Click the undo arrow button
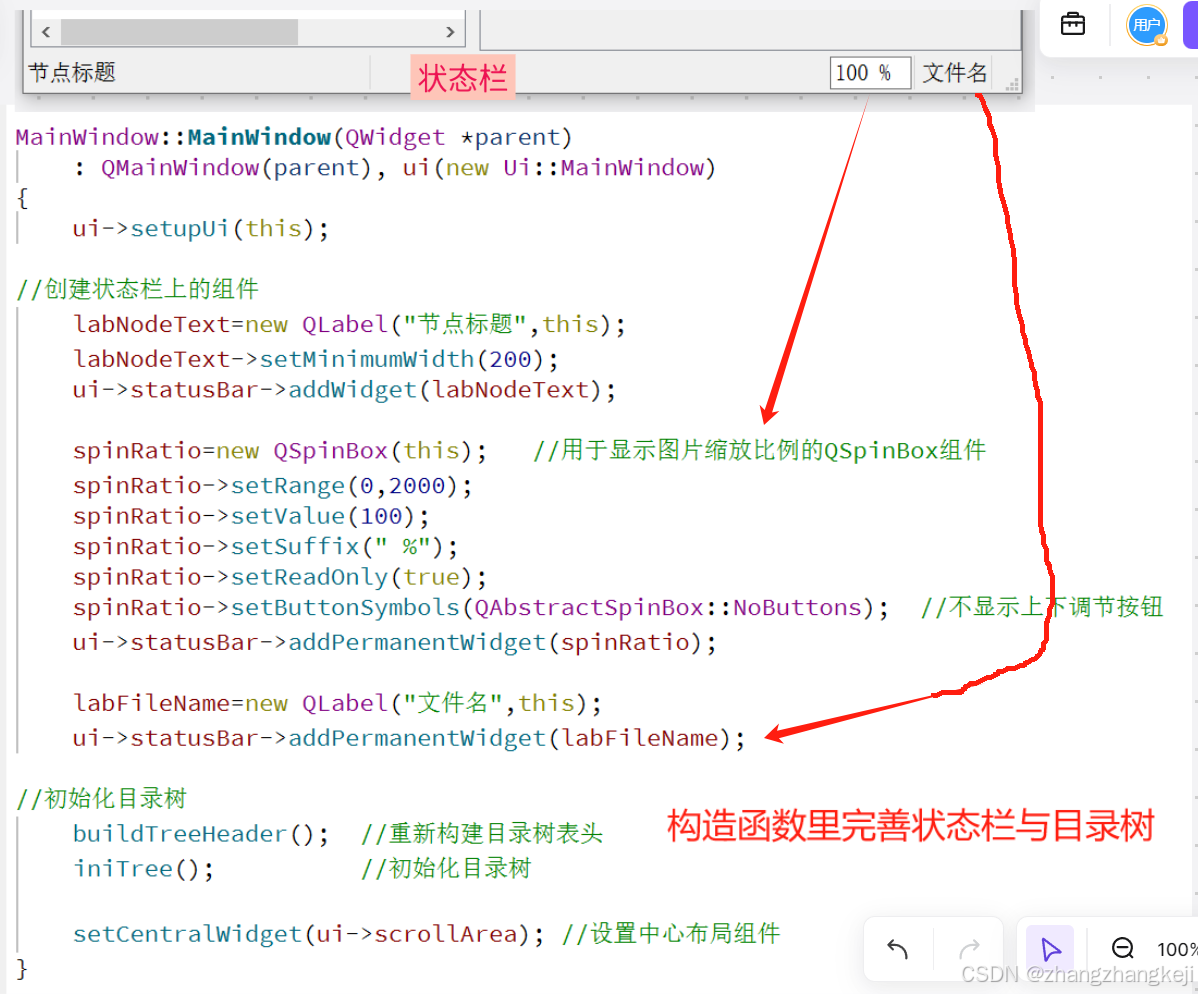 [898, 949]
